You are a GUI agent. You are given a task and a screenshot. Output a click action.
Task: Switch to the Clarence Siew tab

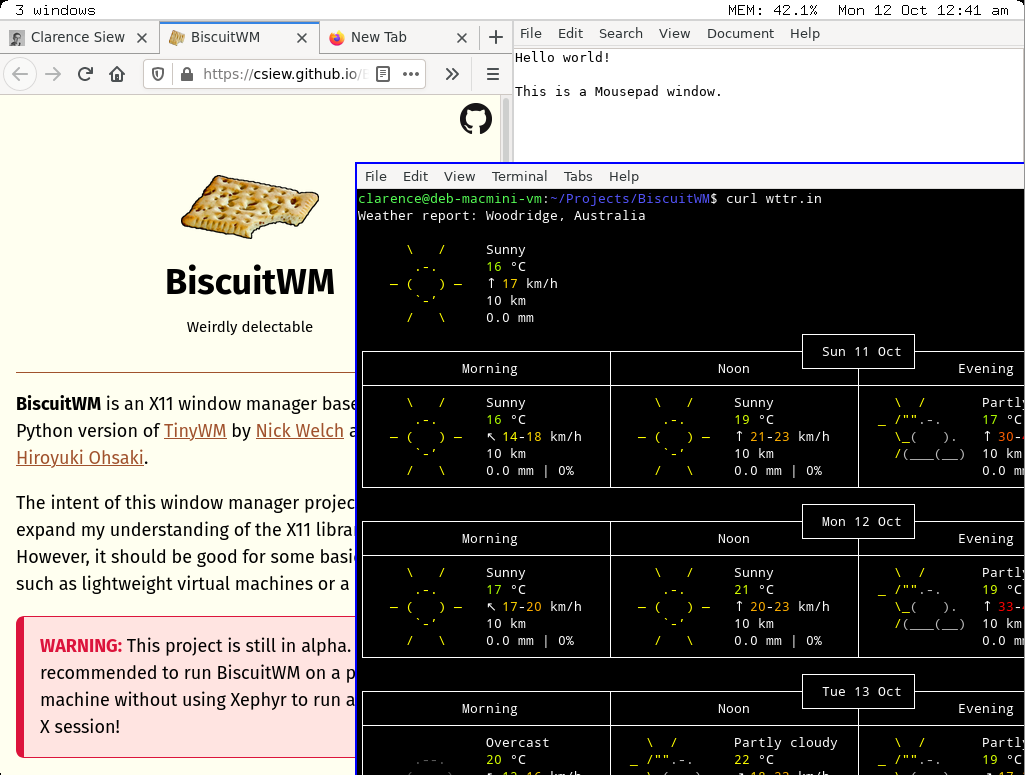79,38
